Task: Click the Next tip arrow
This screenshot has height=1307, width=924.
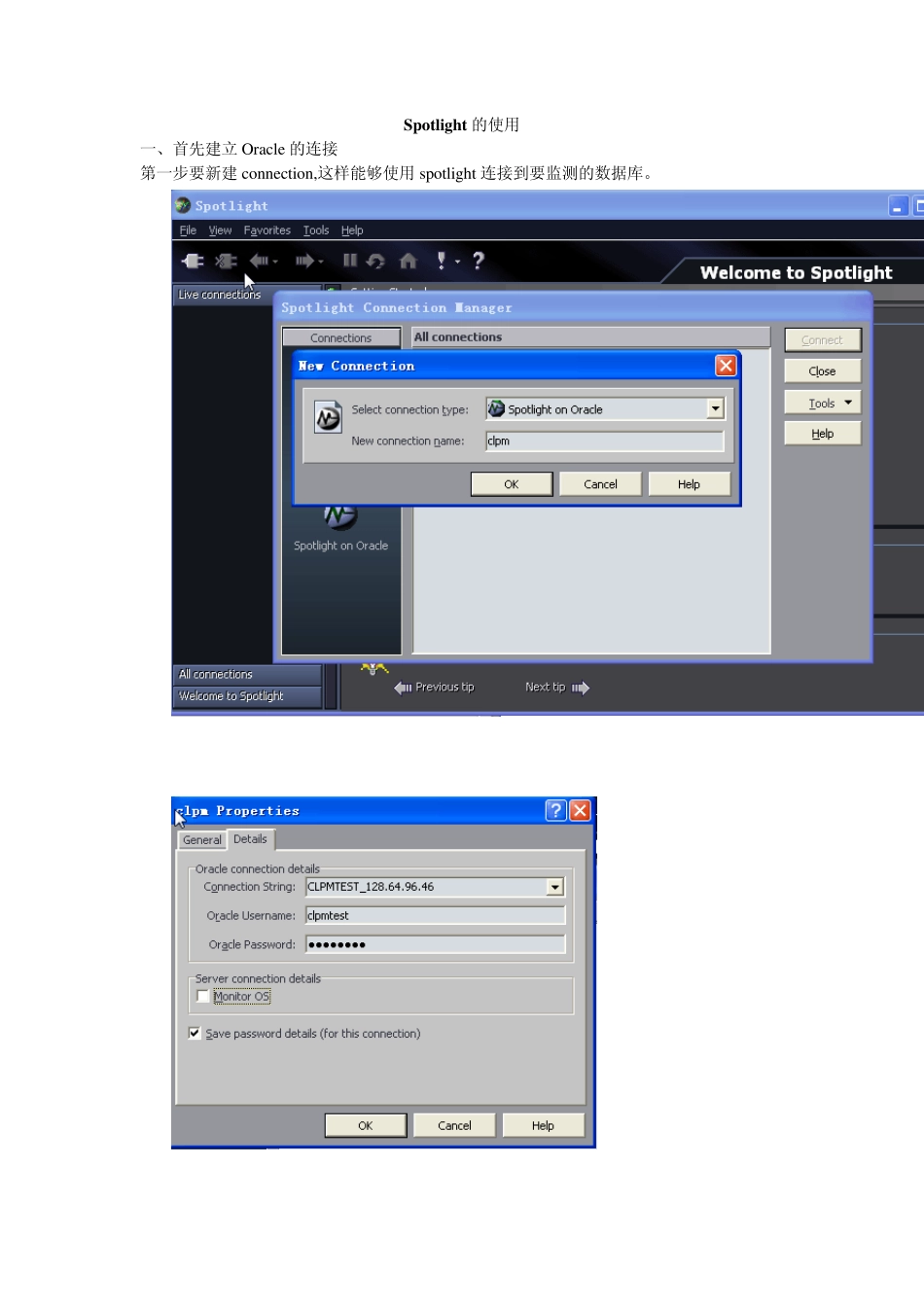Action: [x=581, y=688]
